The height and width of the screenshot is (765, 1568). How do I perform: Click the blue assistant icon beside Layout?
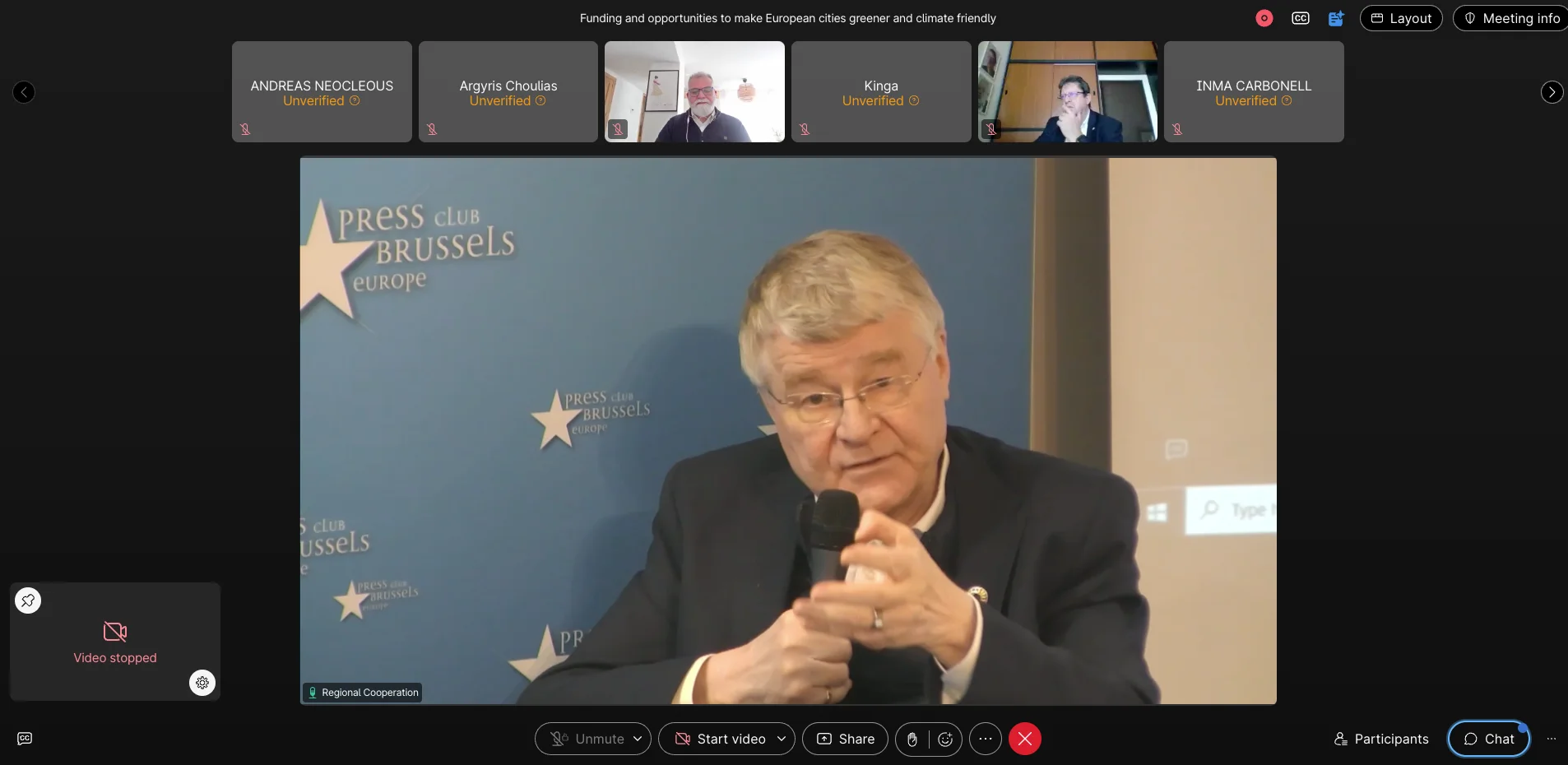[x=1336, y=18]
